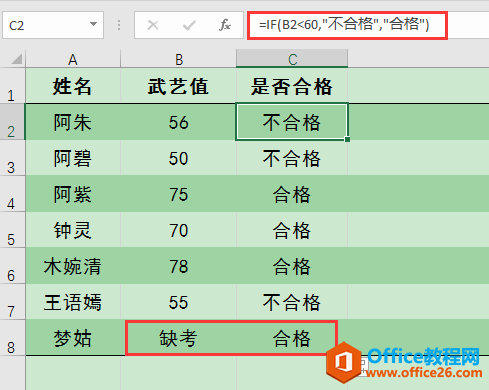Select row 1 header

pos(12,86)
